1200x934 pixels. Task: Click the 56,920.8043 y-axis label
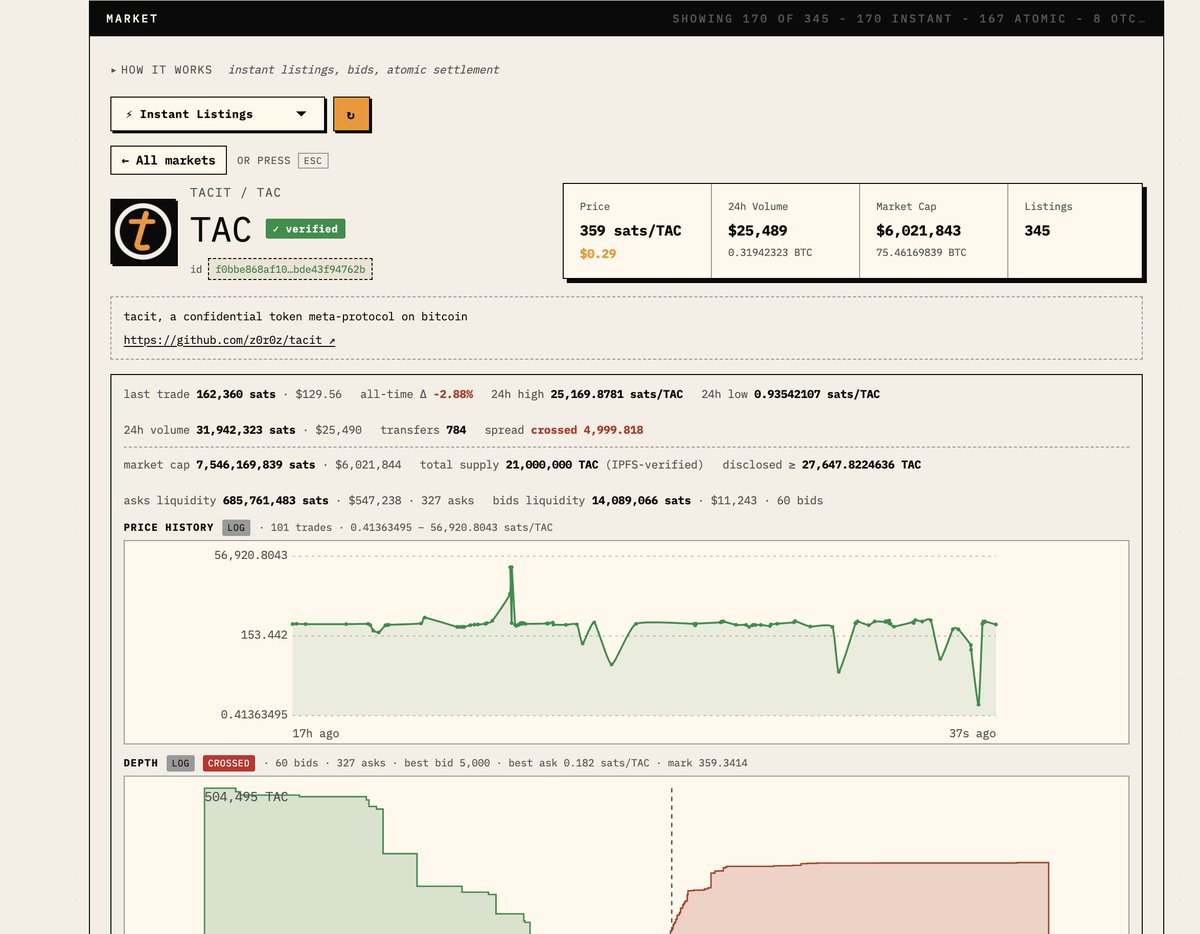(250, 555)
